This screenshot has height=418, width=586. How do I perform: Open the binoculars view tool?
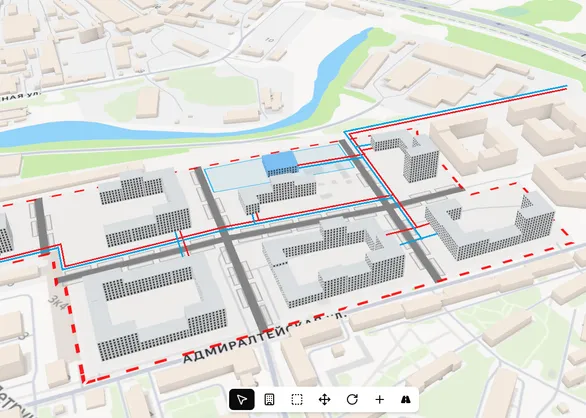click(x=405, y=399)
